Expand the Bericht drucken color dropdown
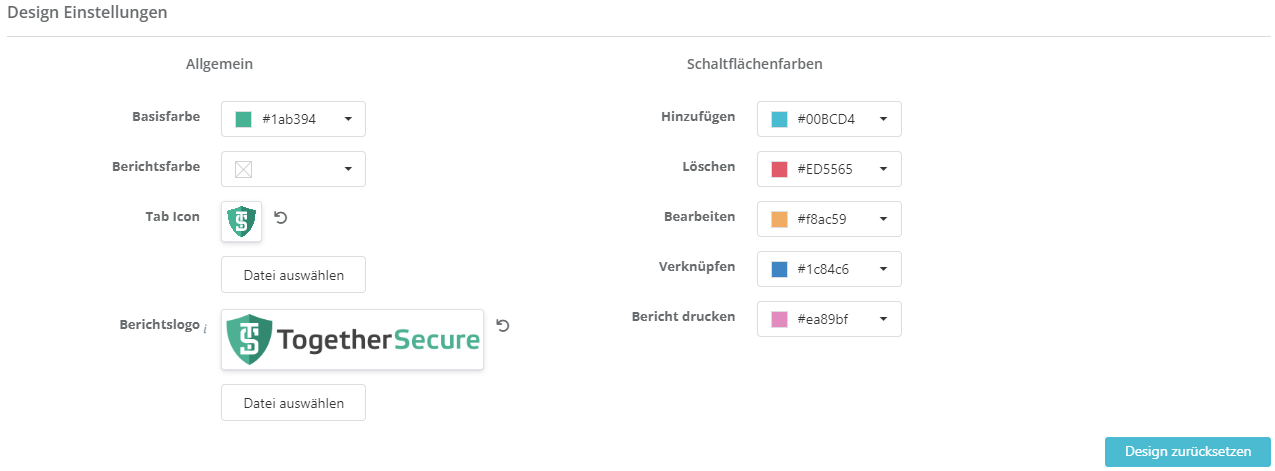The image size is (1275, 471). point(883,319)
